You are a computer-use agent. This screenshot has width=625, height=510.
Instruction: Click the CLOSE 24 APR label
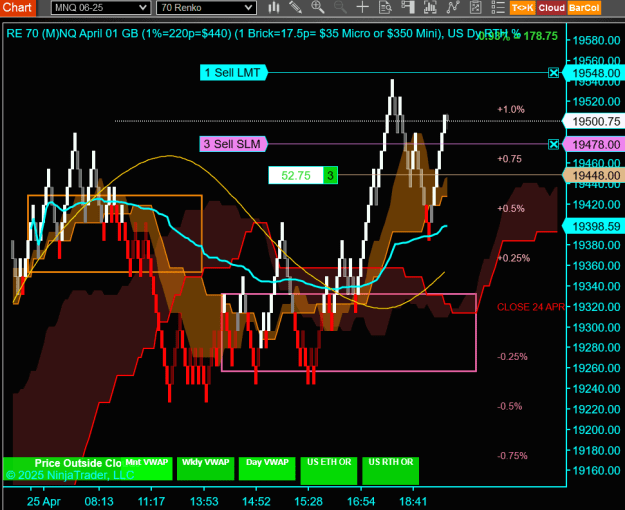tap(531, 307)
